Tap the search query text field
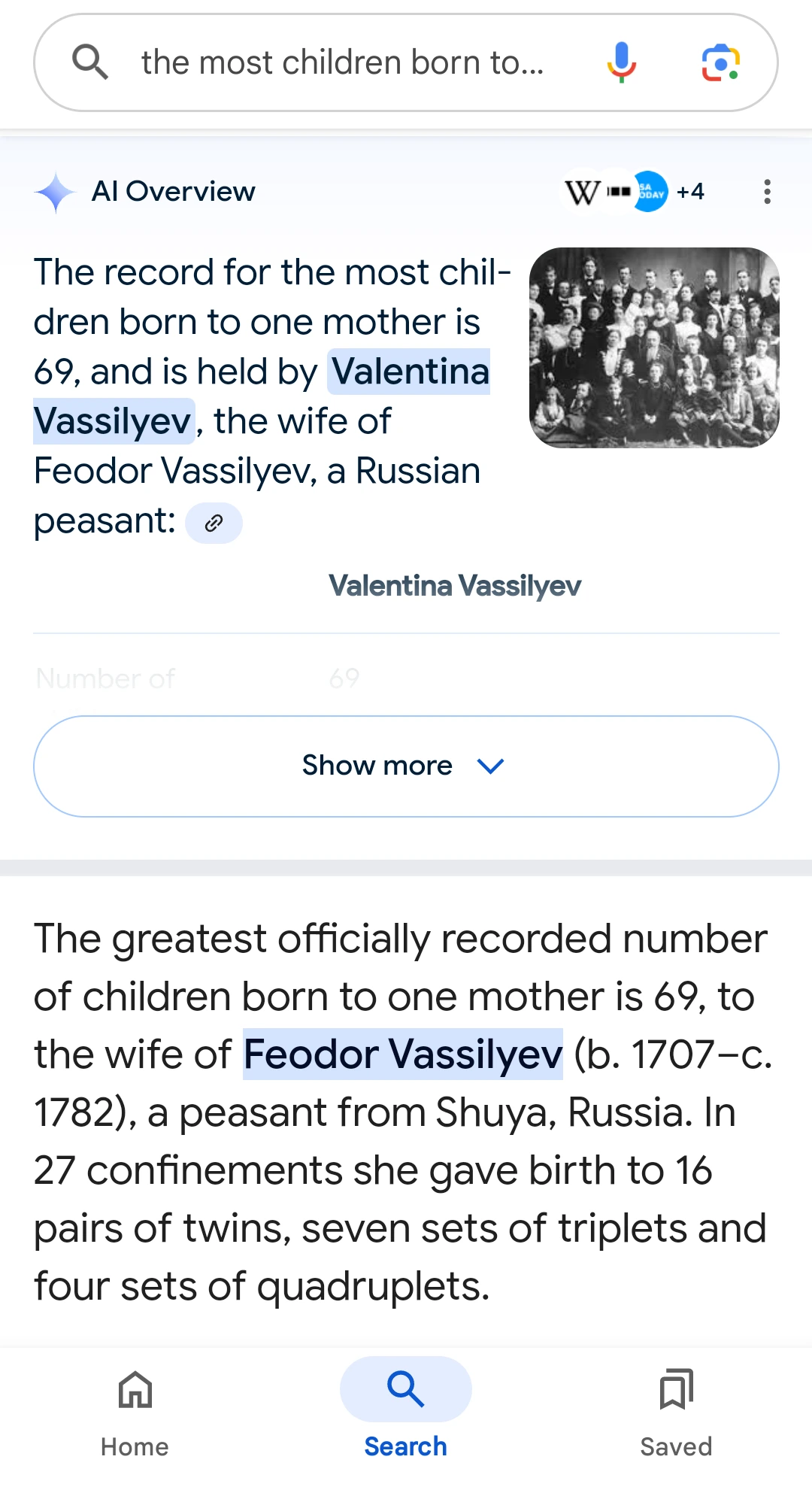 (x=342, y=62)
